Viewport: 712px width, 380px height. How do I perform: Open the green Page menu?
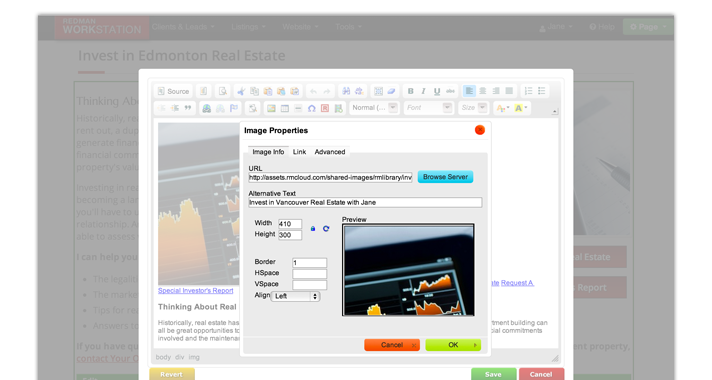pyautogui.click(x=648, y=27)
